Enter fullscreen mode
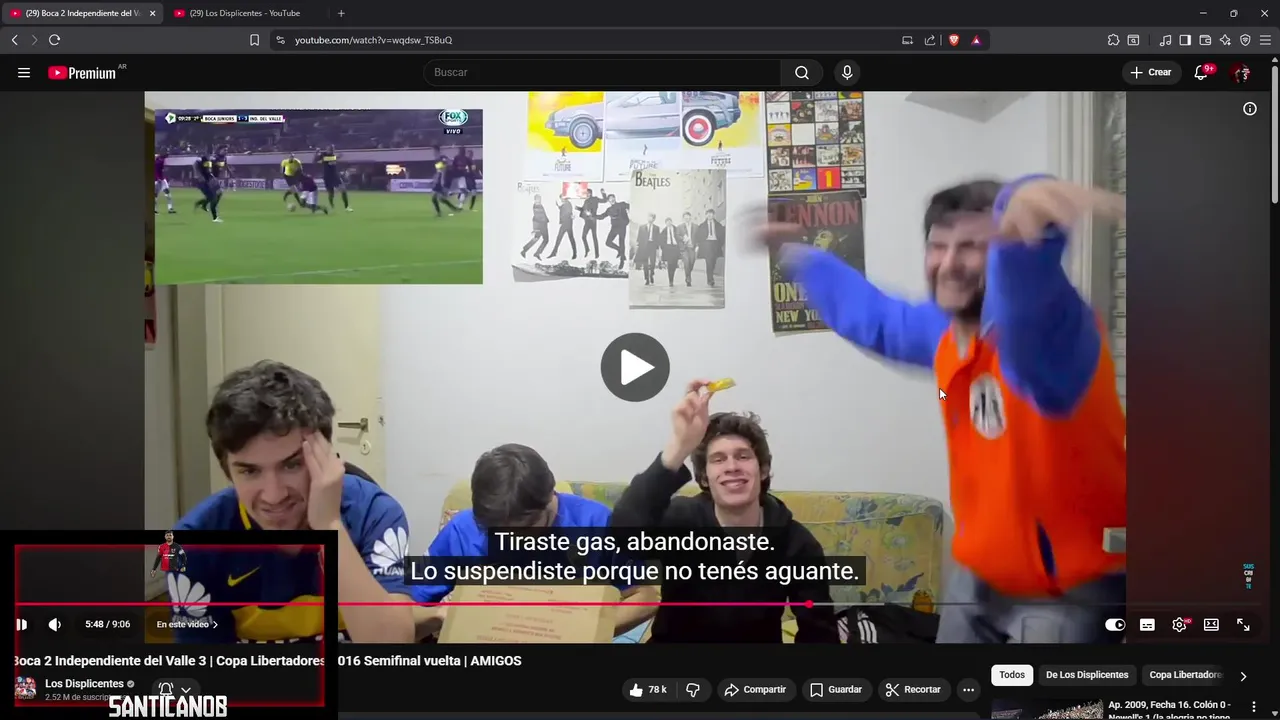This screenshot has width=1280, height=720. coord(1243,625)
